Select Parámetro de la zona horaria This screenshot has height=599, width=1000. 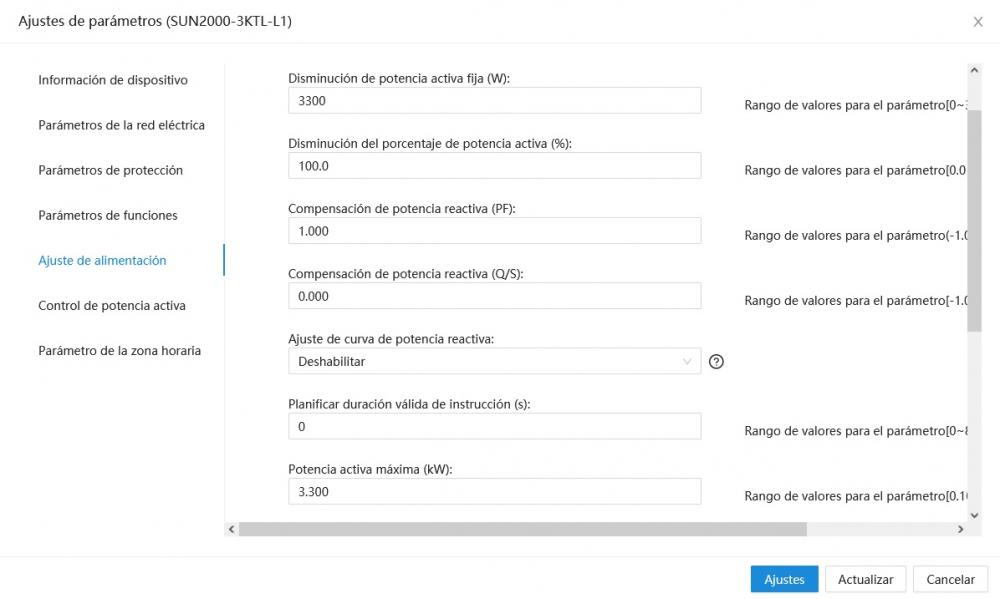[x=119, y=351]
